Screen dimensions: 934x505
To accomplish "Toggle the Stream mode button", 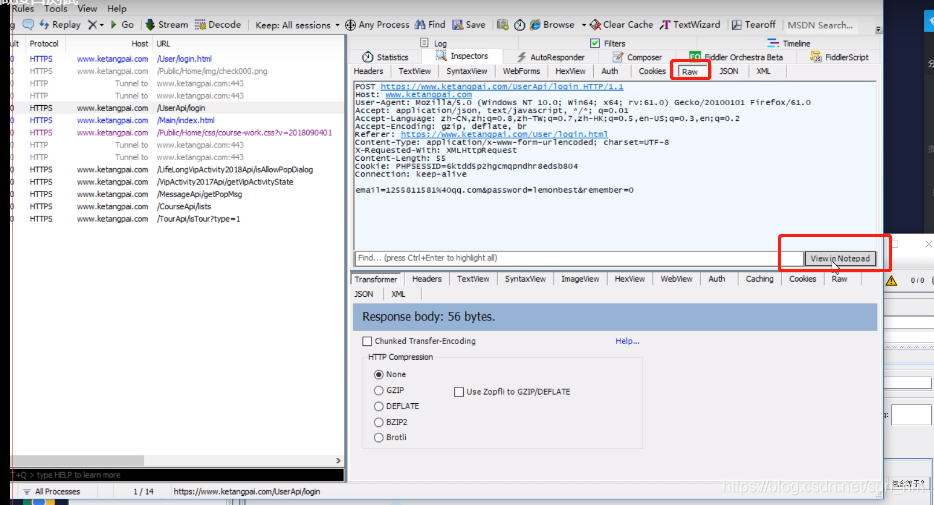I will (x=167, y=24).
